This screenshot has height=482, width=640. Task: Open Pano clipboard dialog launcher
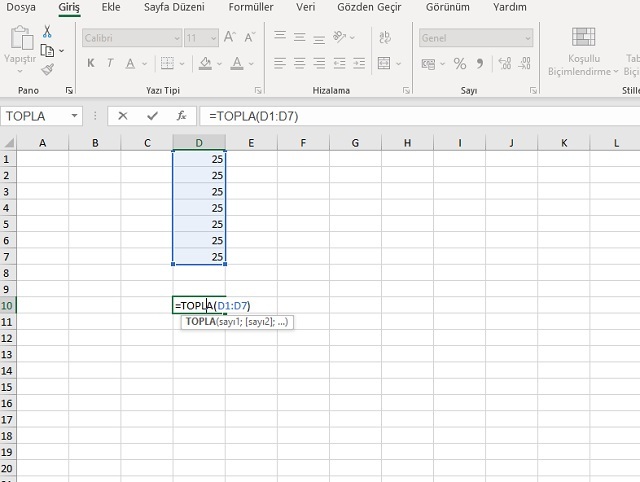(x=69, y=91)
